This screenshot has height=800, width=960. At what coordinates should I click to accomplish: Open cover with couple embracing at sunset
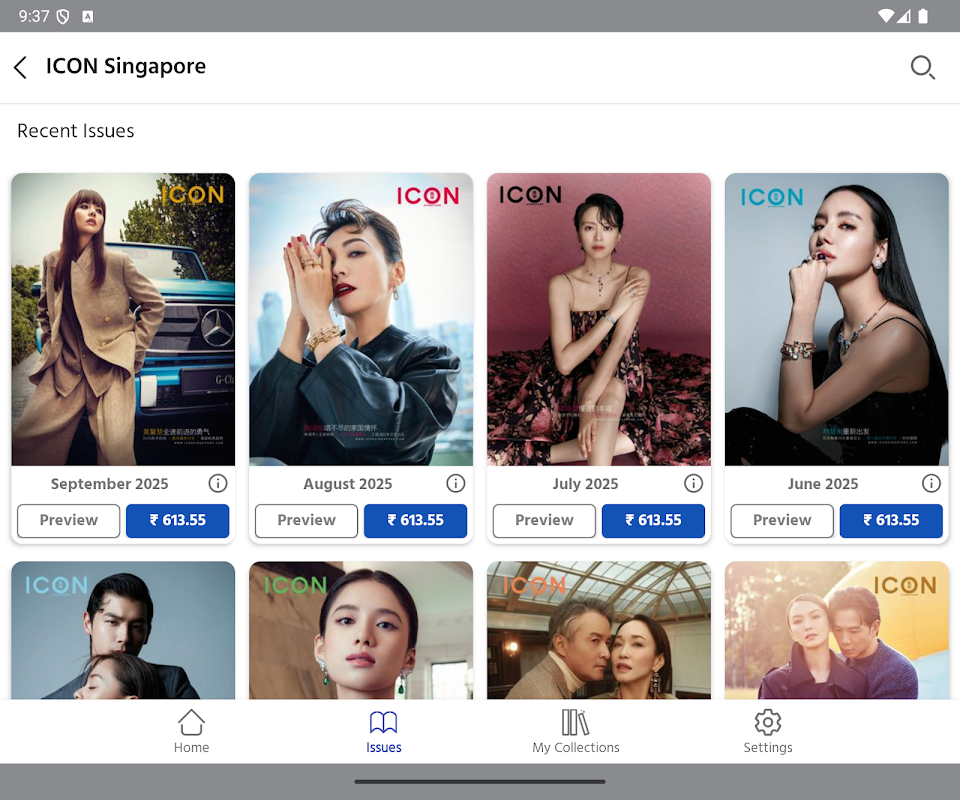tap(836, 630)
